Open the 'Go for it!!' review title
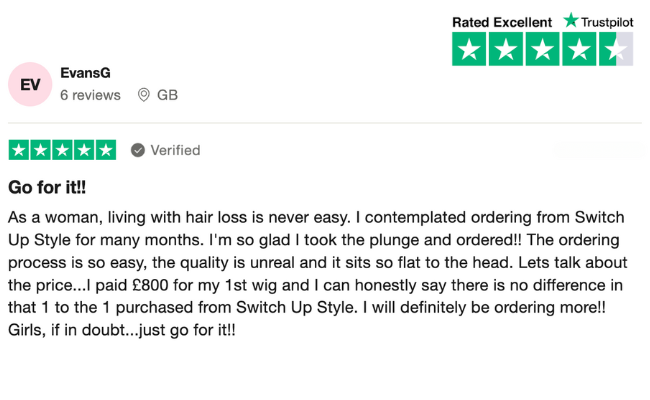This screenshot has height=400, width=650. point(47,187)
